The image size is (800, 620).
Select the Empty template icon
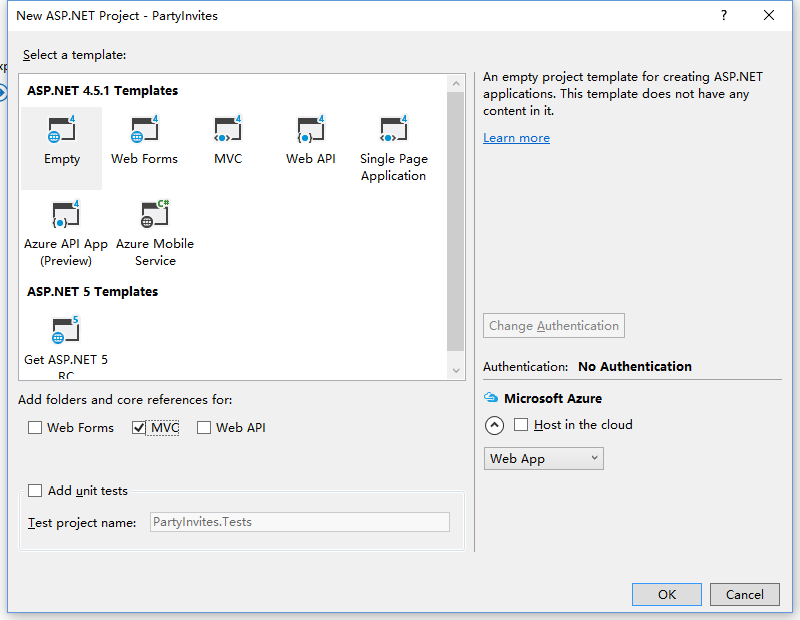click(x=61, y=130)
